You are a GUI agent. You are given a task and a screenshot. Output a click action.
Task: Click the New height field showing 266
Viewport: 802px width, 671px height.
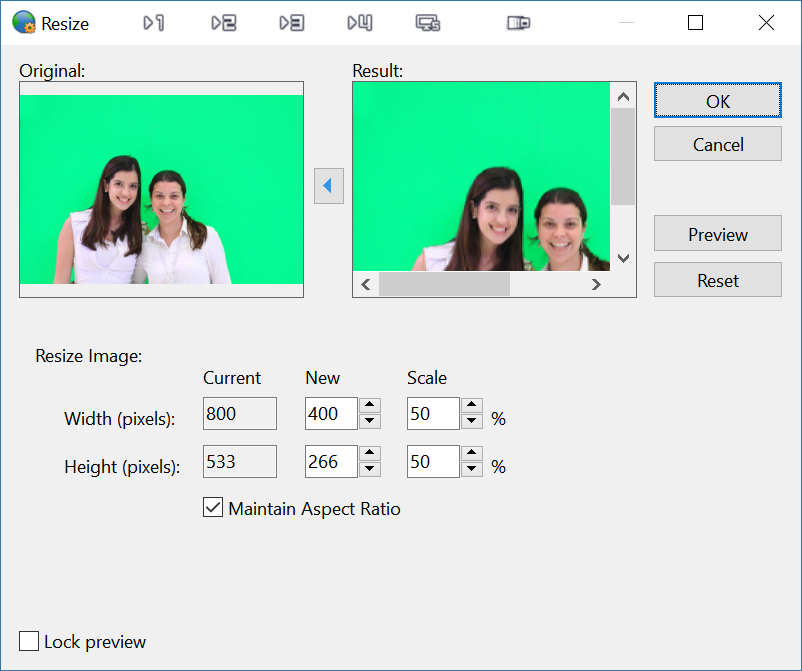pos(331,461)
